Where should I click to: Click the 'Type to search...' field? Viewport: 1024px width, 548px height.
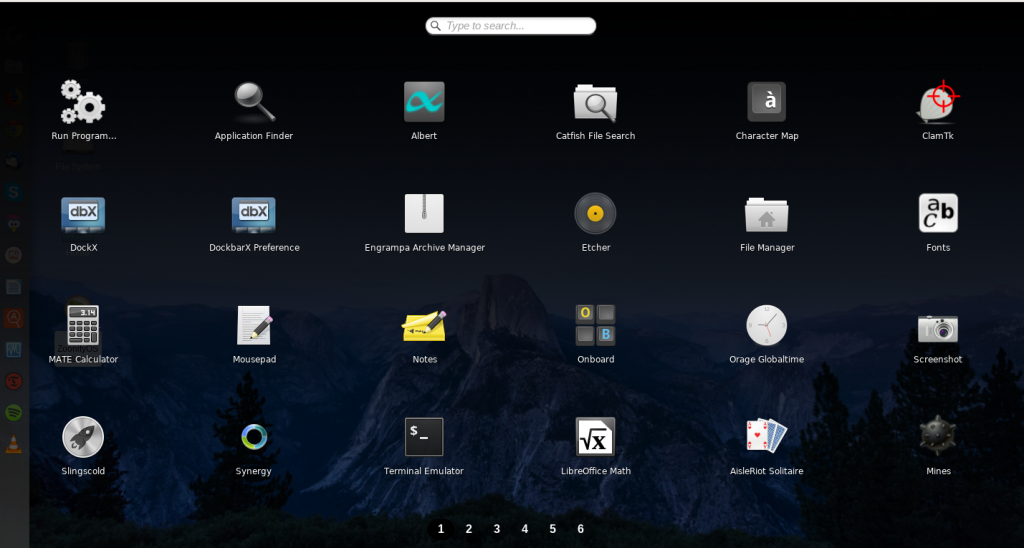point(511,26)
